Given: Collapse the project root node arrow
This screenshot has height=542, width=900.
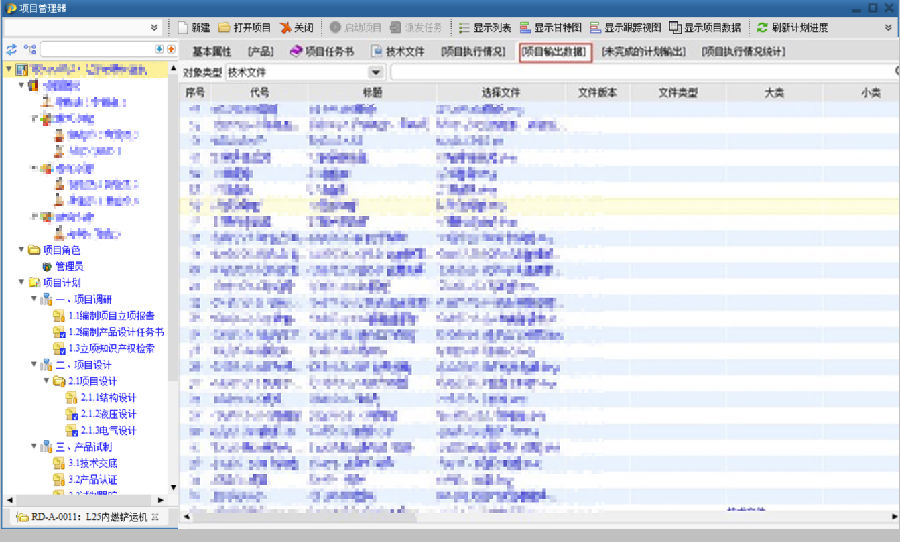Looking at the screenshot, I should (9, 69).
